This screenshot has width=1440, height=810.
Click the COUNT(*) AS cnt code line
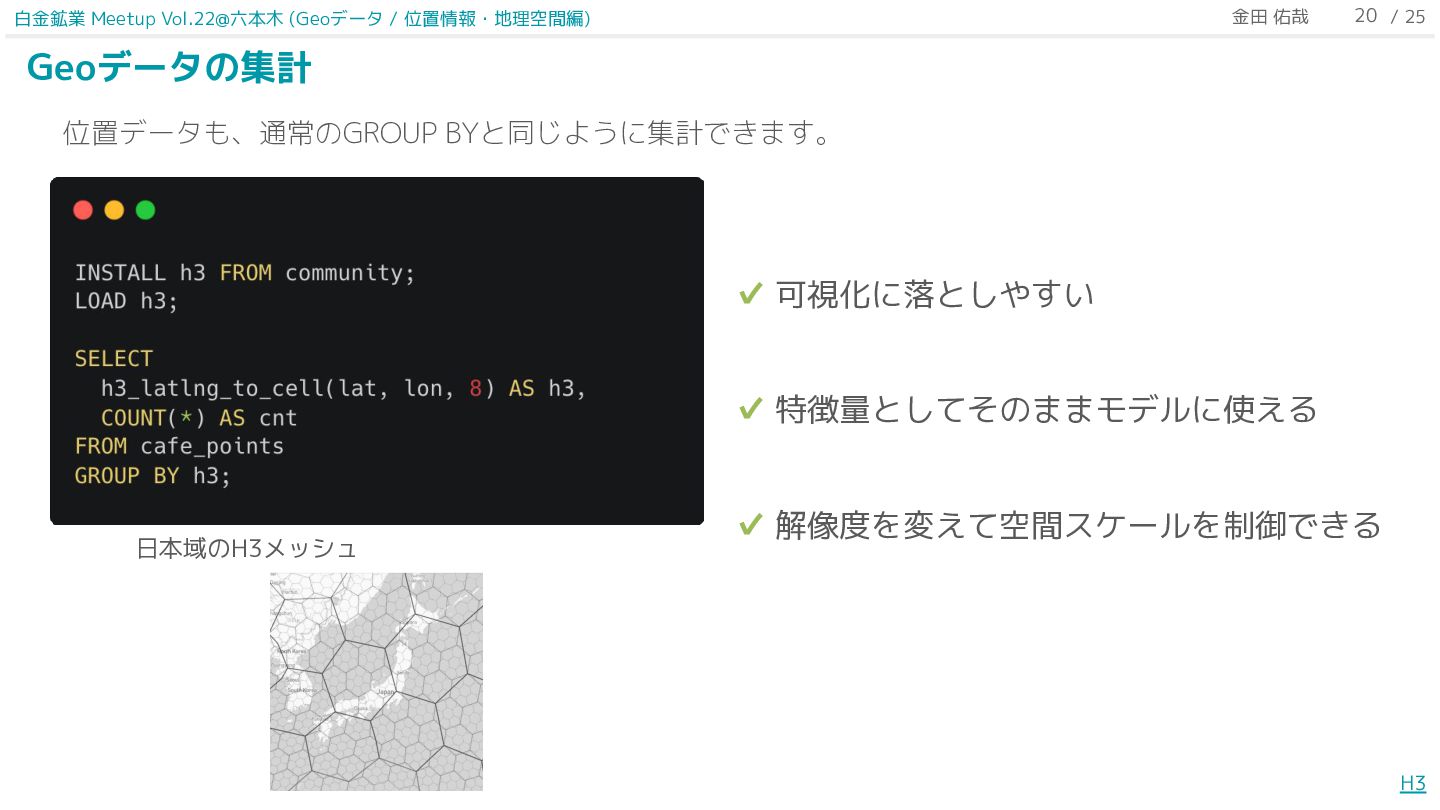tap(199, 417)
